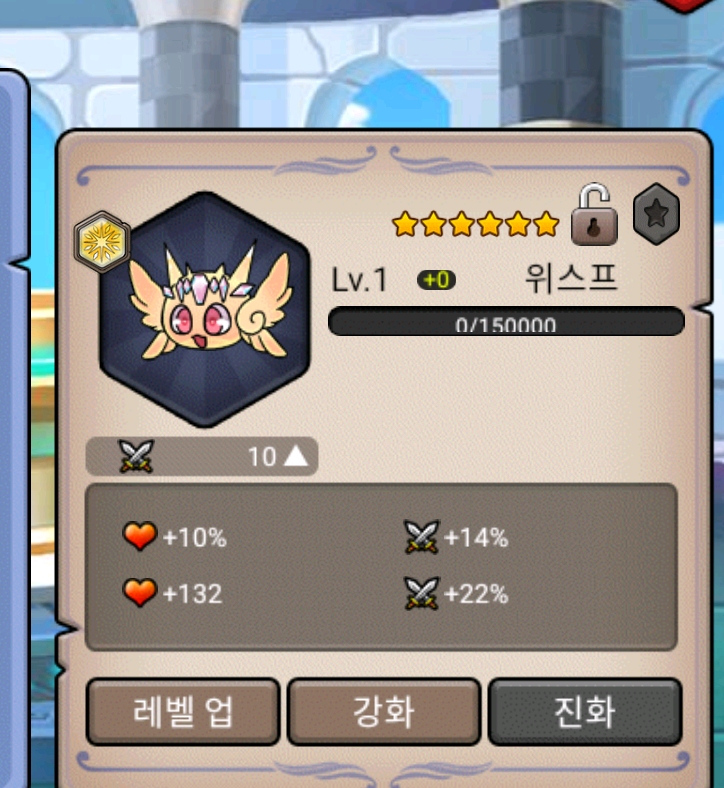Click the Lv.1 level label
724x788 pixels.
pyautogui.click(x=360, y=280)
